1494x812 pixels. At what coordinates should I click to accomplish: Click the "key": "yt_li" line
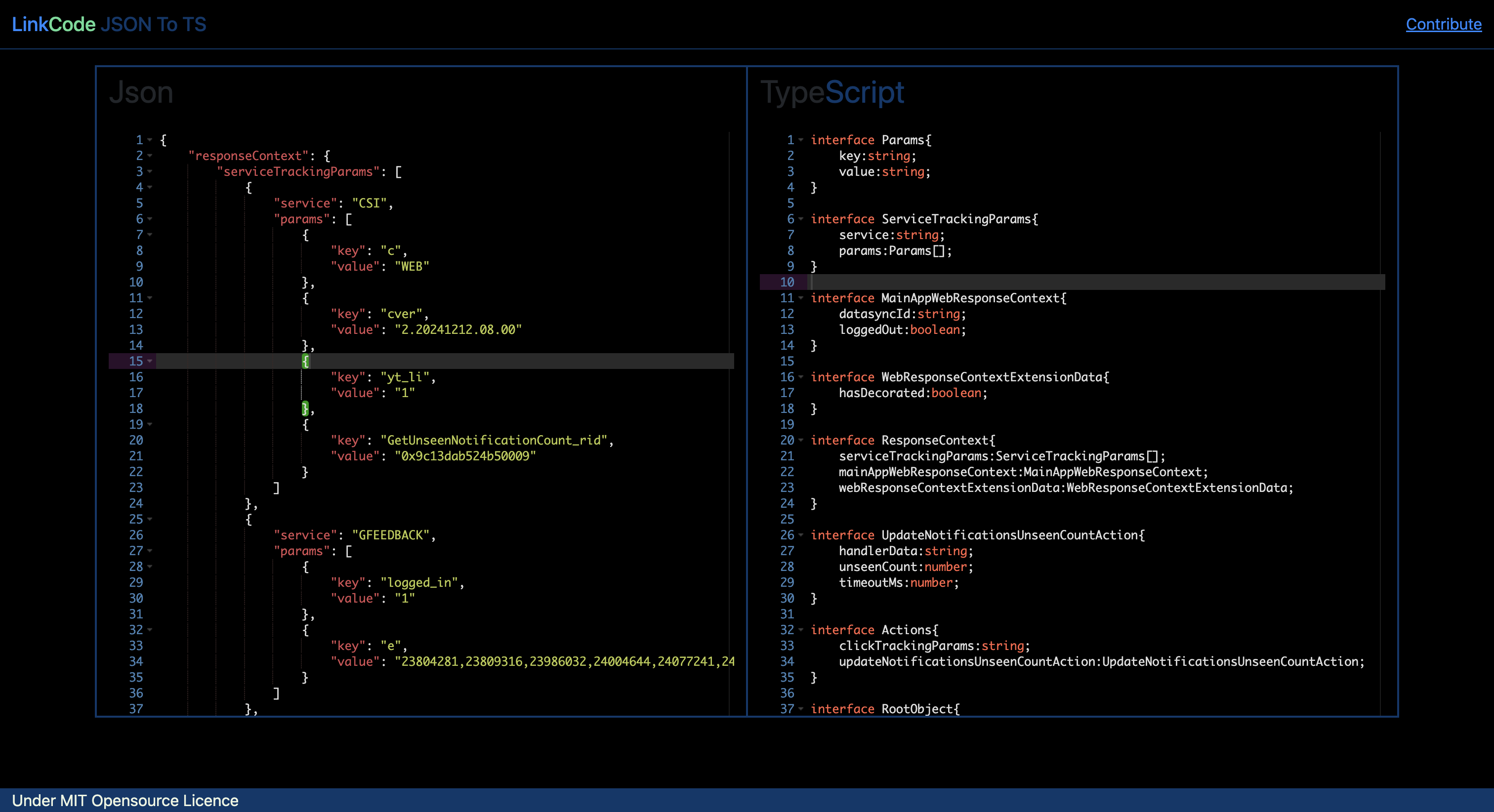click(x=383, y=377)
